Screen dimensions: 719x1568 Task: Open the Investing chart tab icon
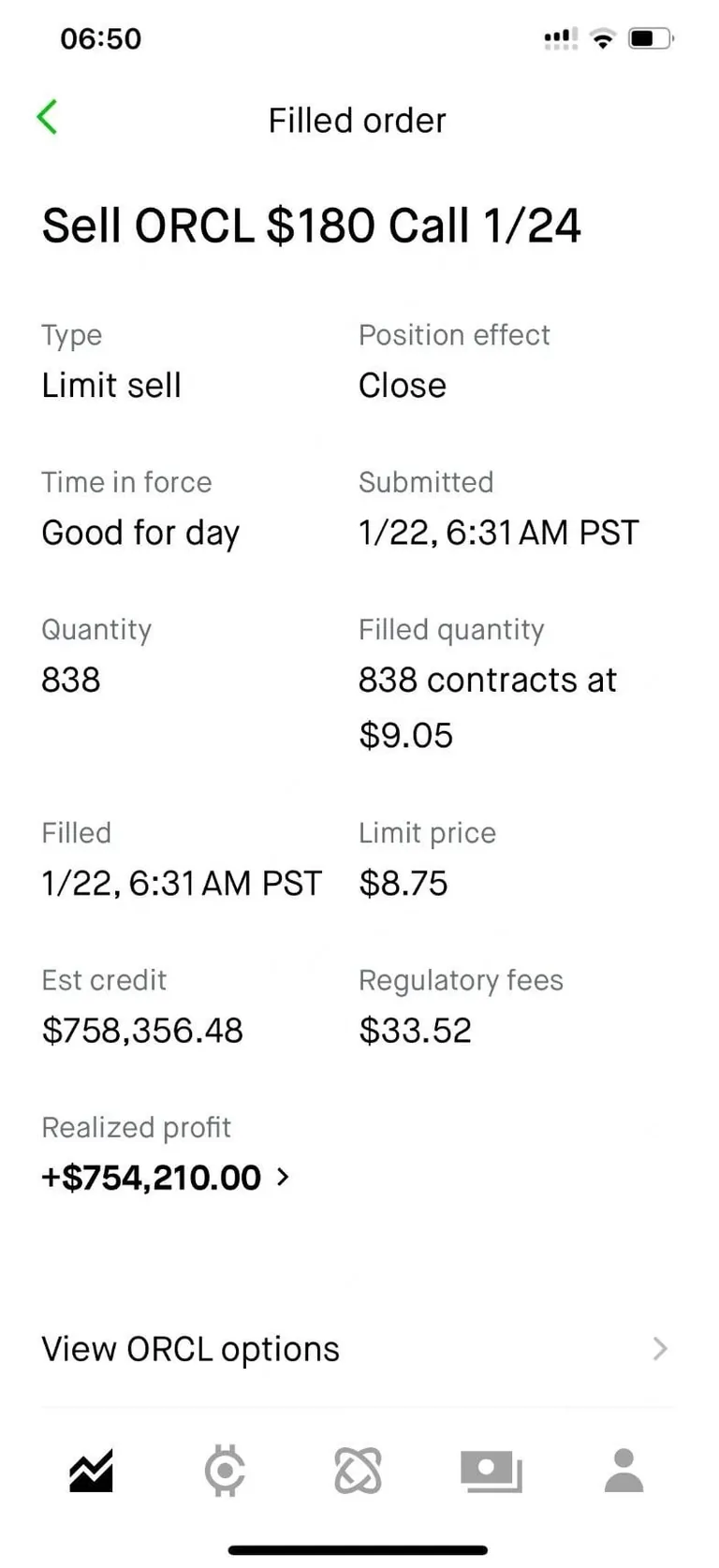(91, 1470)
